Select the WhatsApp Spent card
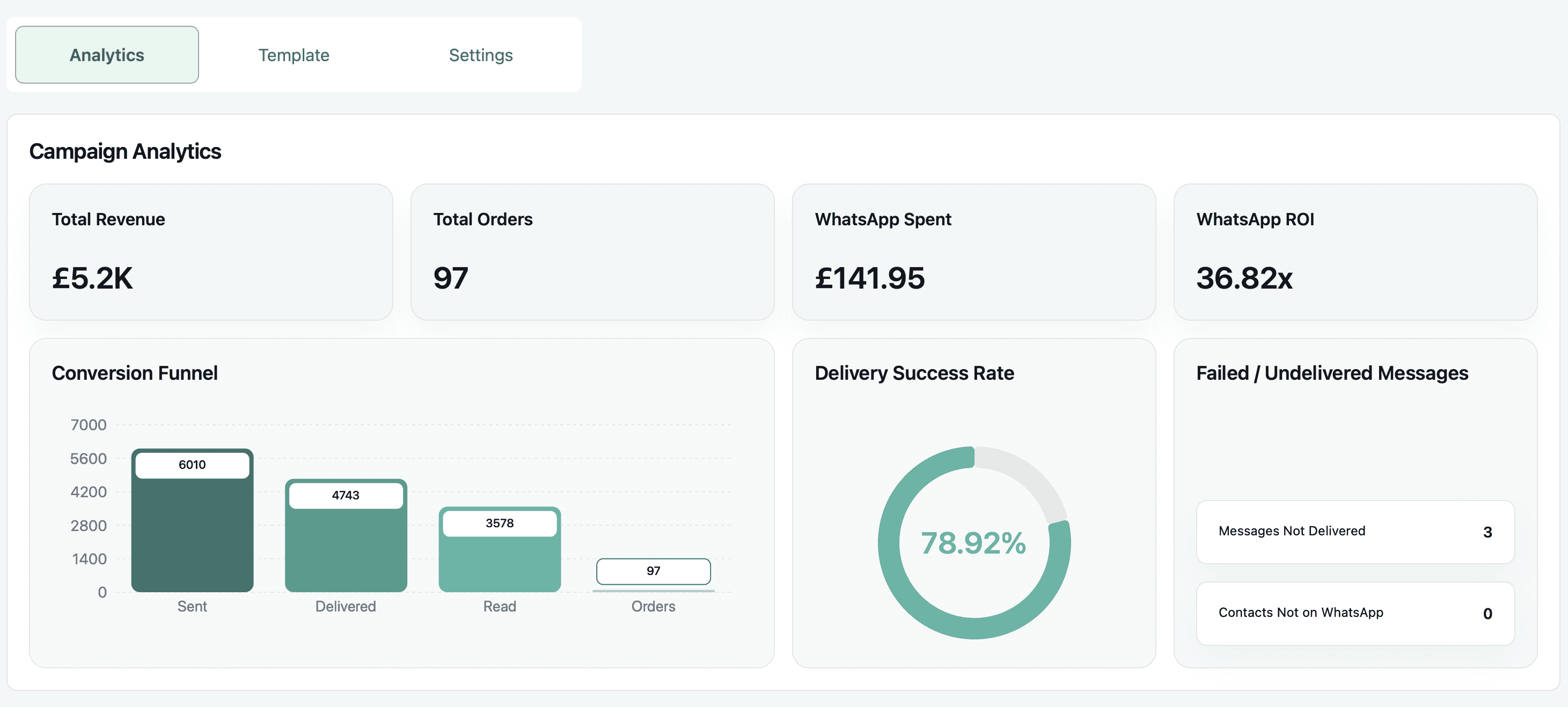 [x=973, y=252]
